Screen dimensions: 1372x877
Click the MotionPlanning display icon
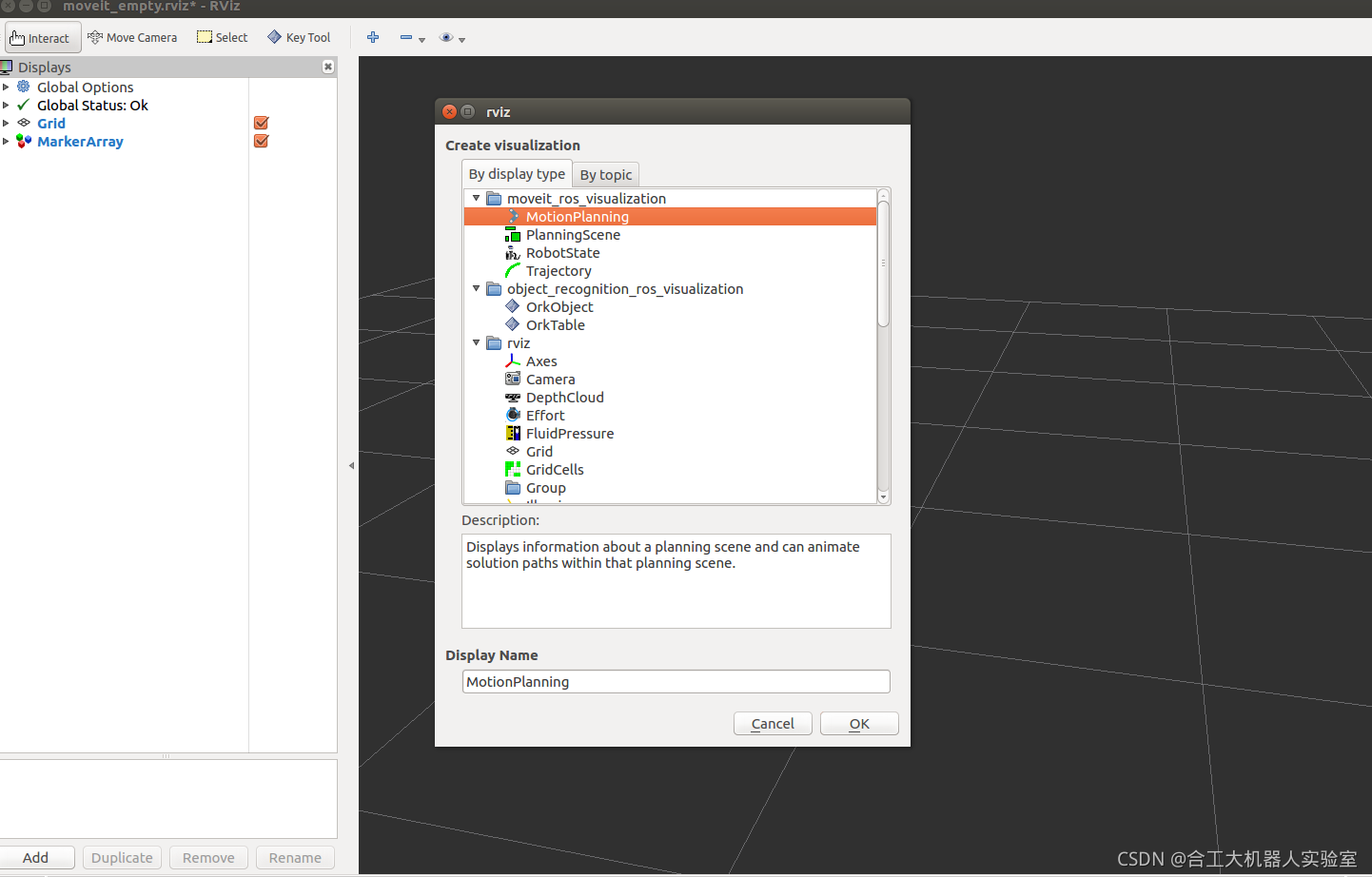(x=513, y=216)
